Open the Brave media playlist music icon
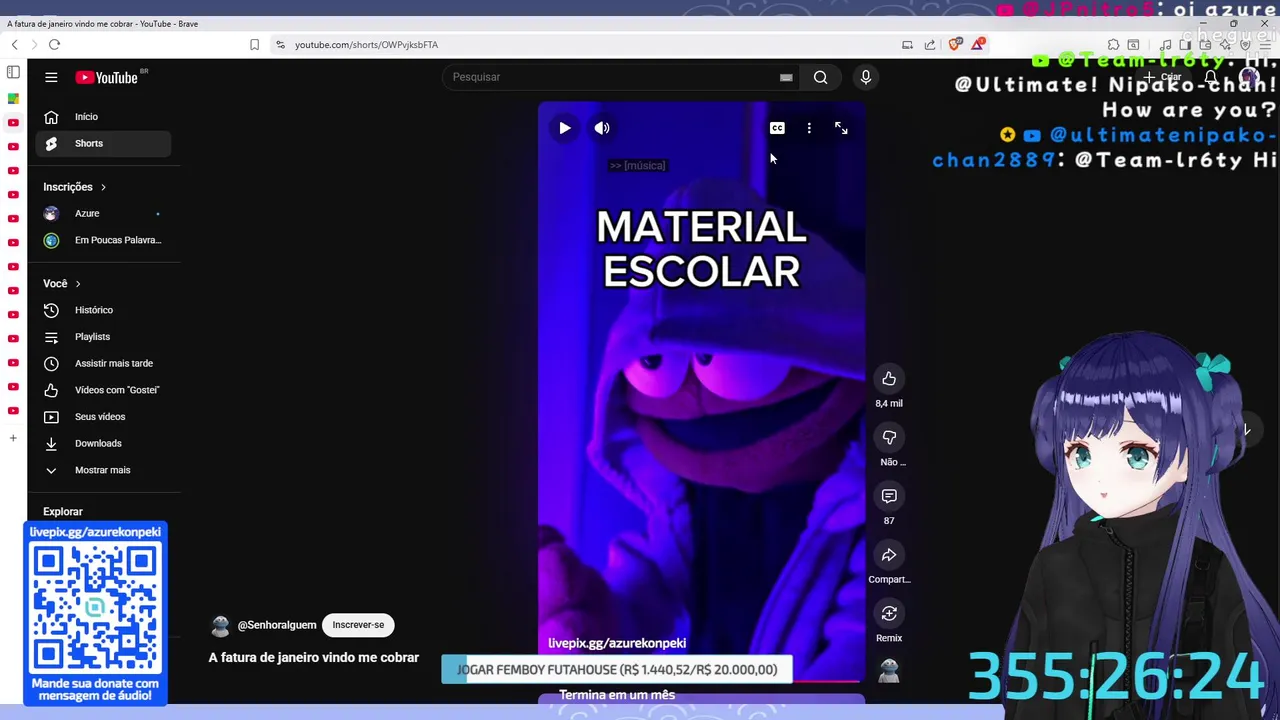The image size is (1280, 720). [x=1166, y=44]
